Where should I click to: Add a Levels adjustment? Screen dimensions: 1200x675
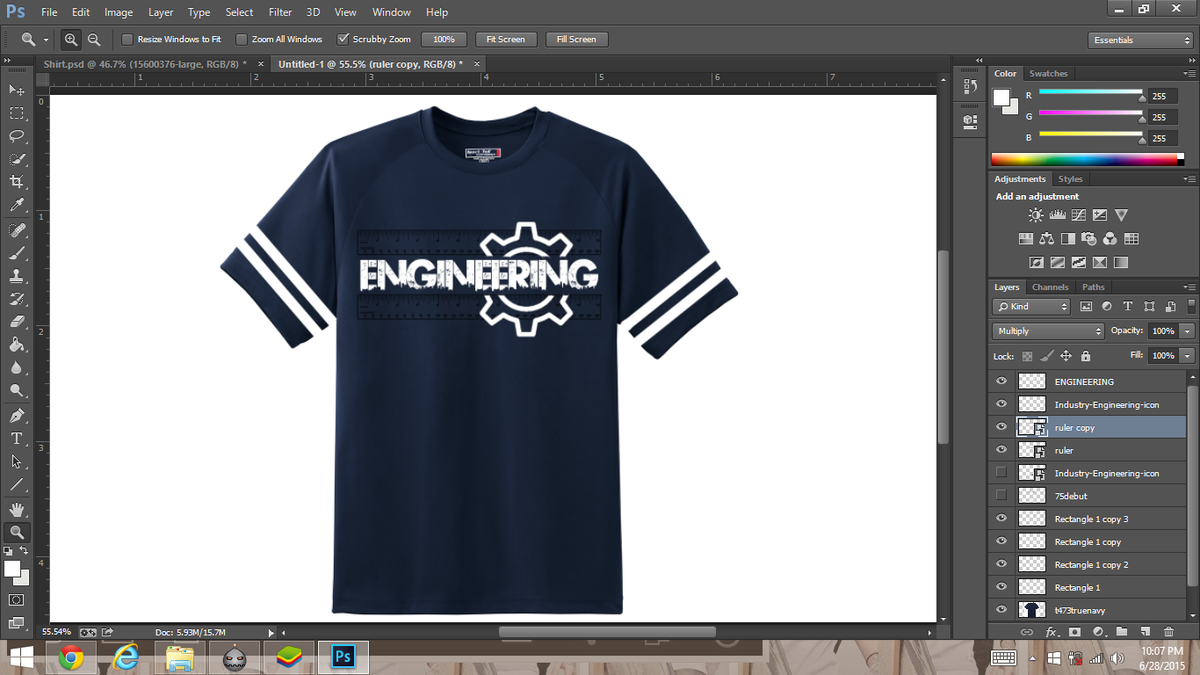(1056, 215)
